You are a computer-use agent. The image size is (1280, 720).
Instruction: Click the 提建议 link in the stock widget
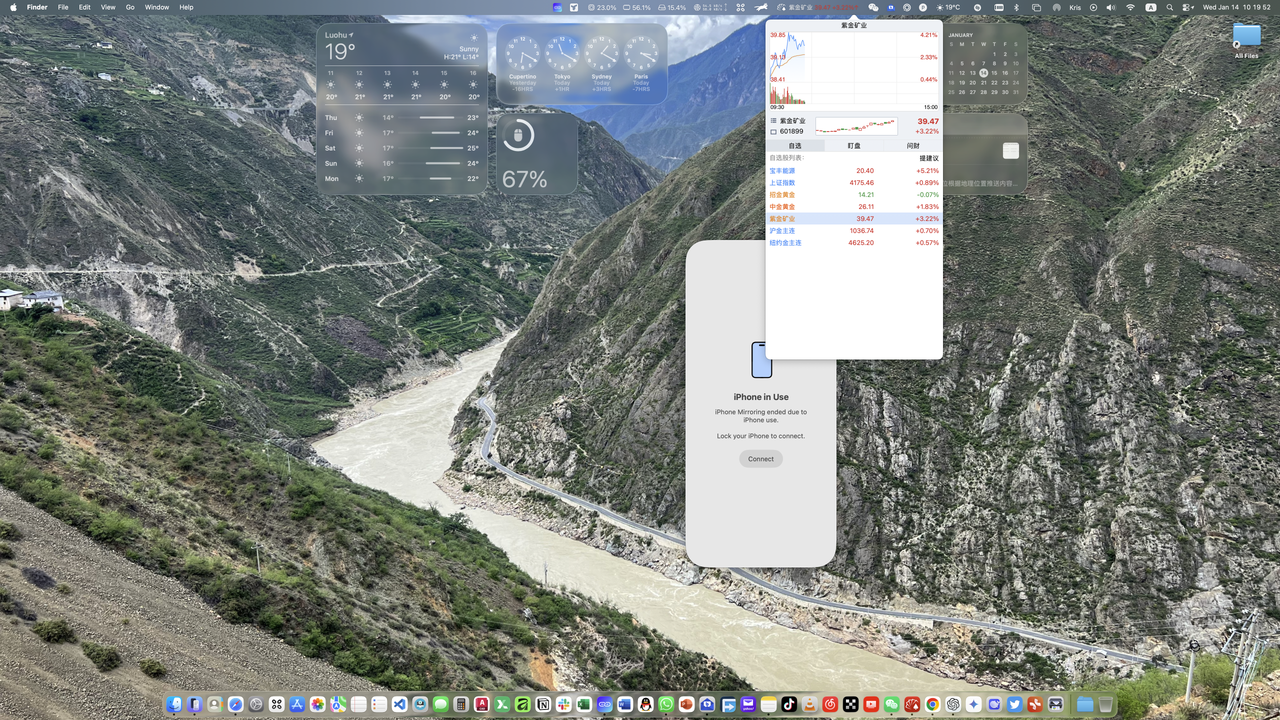tap(928, 158)
